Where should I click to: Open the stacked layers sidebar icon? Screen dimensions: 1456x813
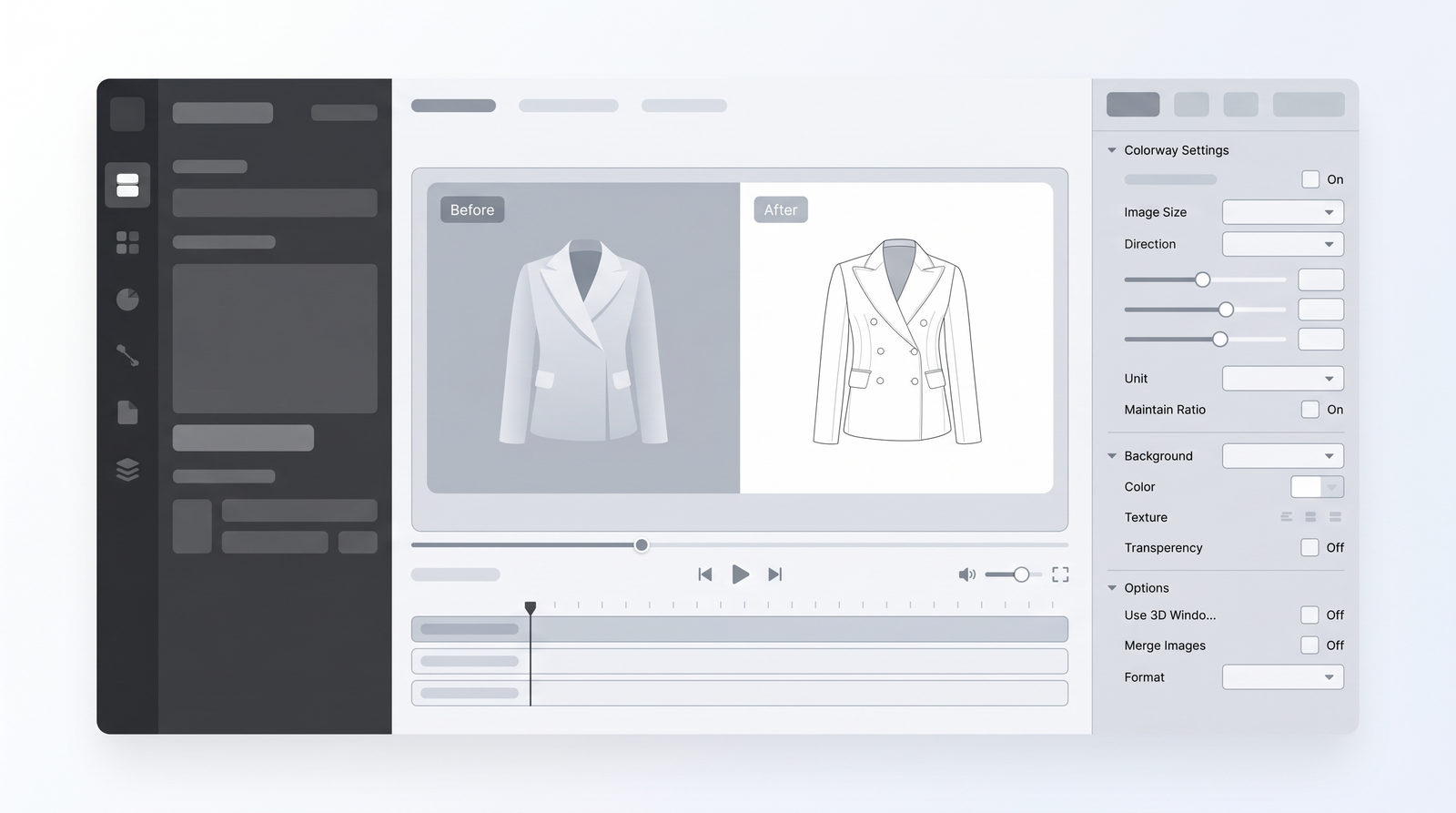pos(127,469)
